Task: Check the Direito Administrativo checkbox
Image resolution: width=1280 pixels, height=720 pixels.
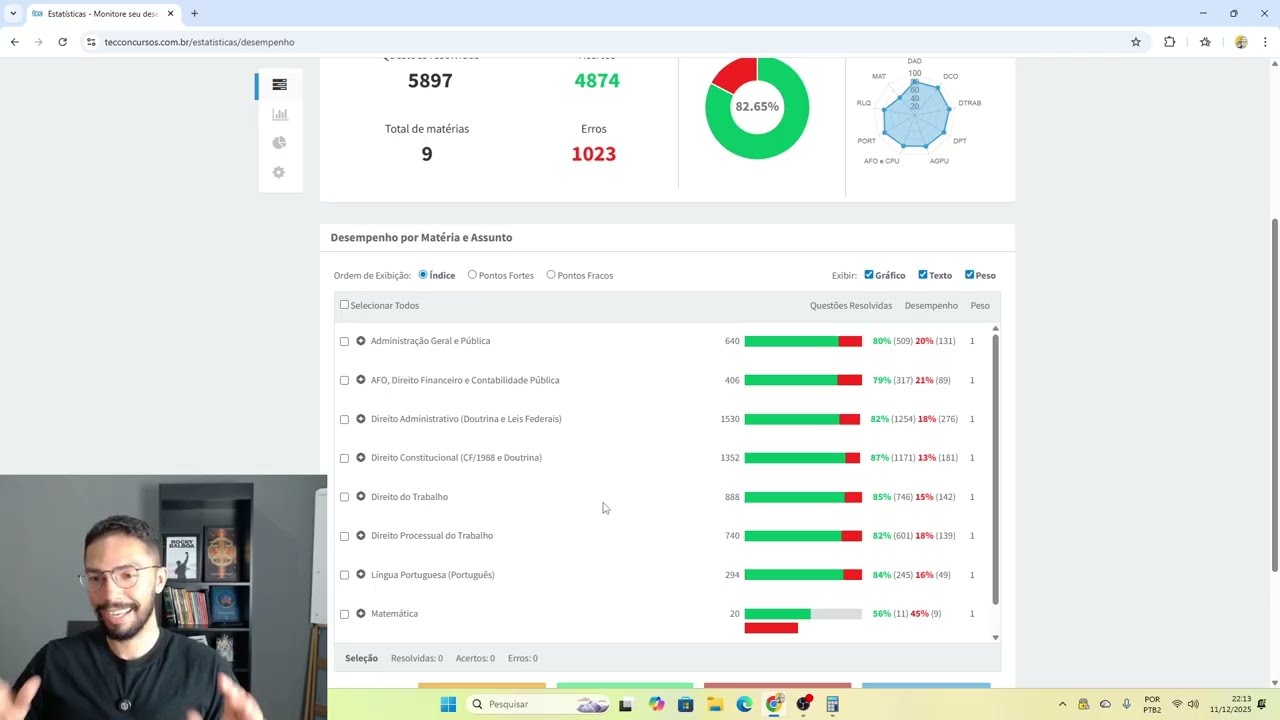Action: coord(344,419)
